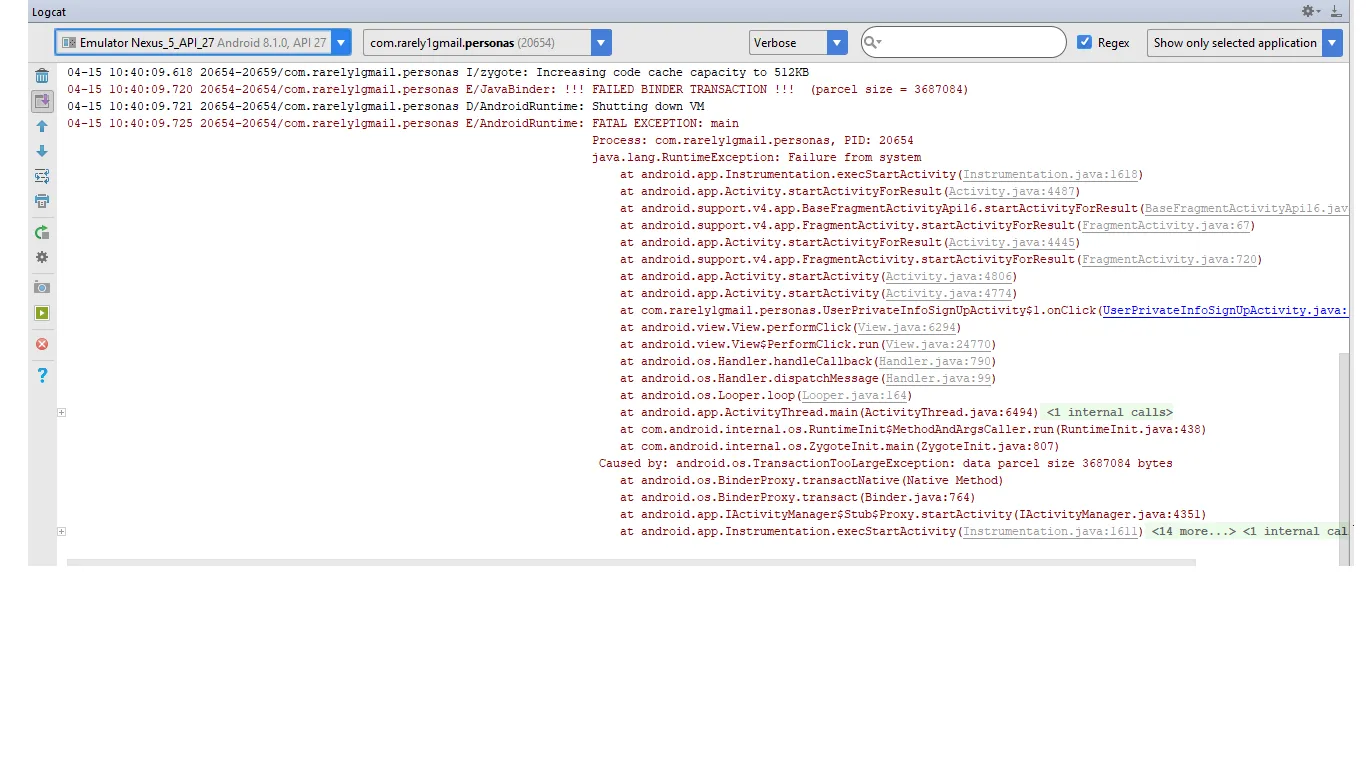
Task: Expand the fold beside the ActivityThread.main line
Action: click(62, 412)
